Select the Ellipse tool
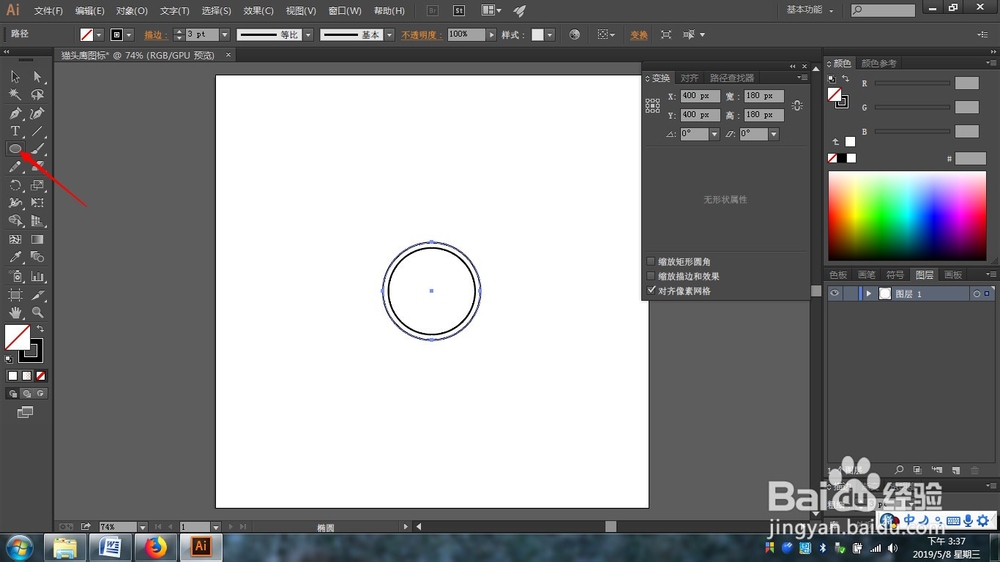The height and width of the screenshot is (562, 1000). click(x=15, y=149)
